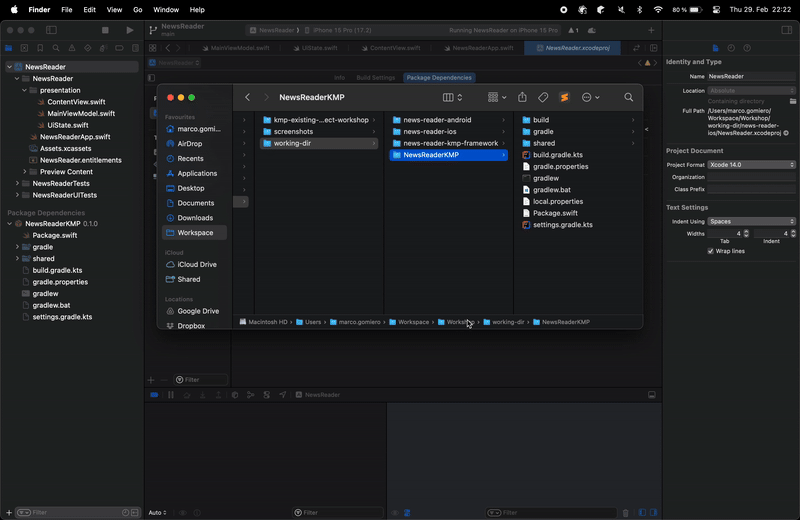
Task: Click Xcode Run play button
Action: click(130, 30)
